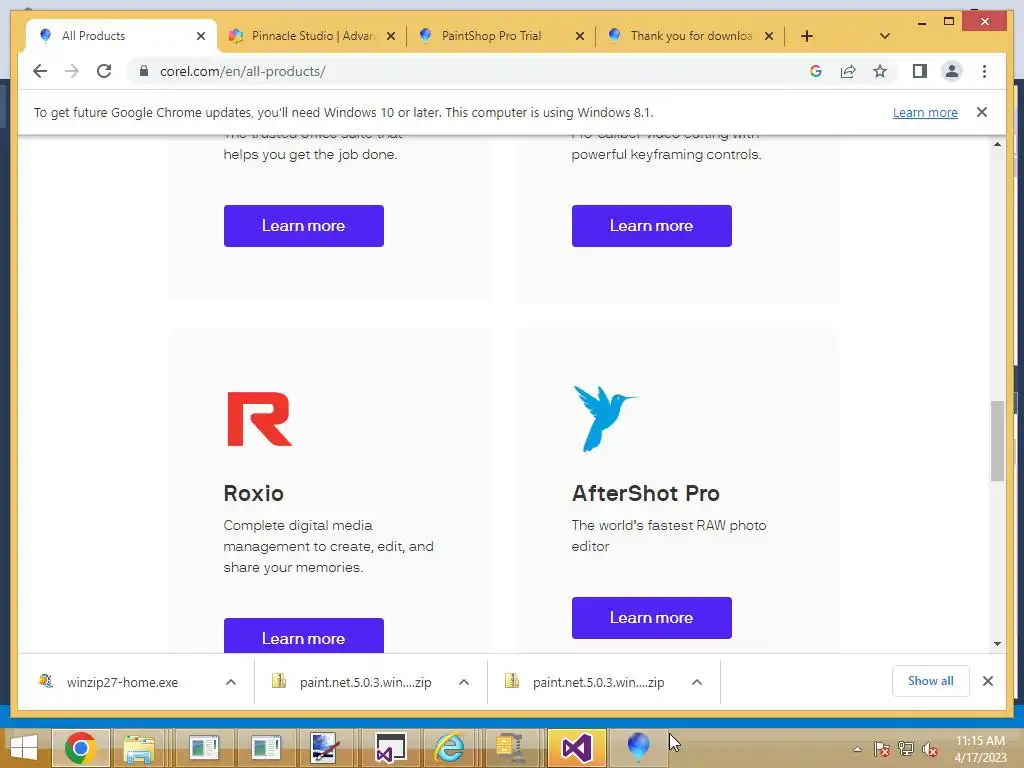
Task: Switch to the Pinnacle Studio tab
Action: tap(313, 36)
